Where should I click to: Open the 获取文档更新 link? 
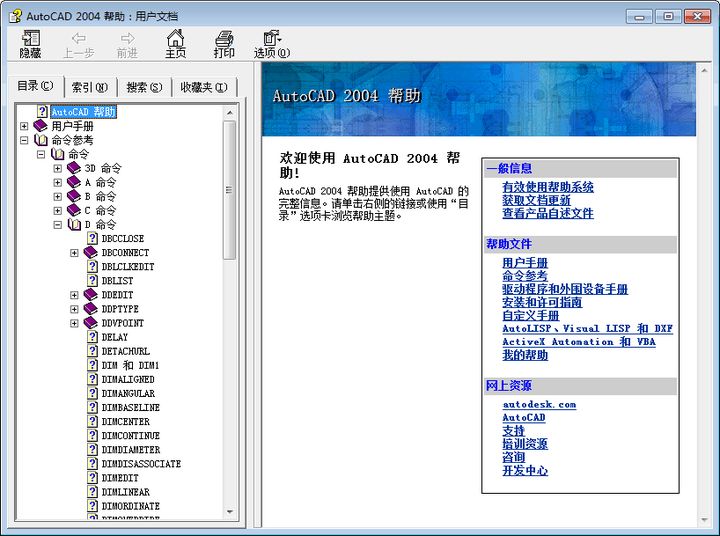536,200
